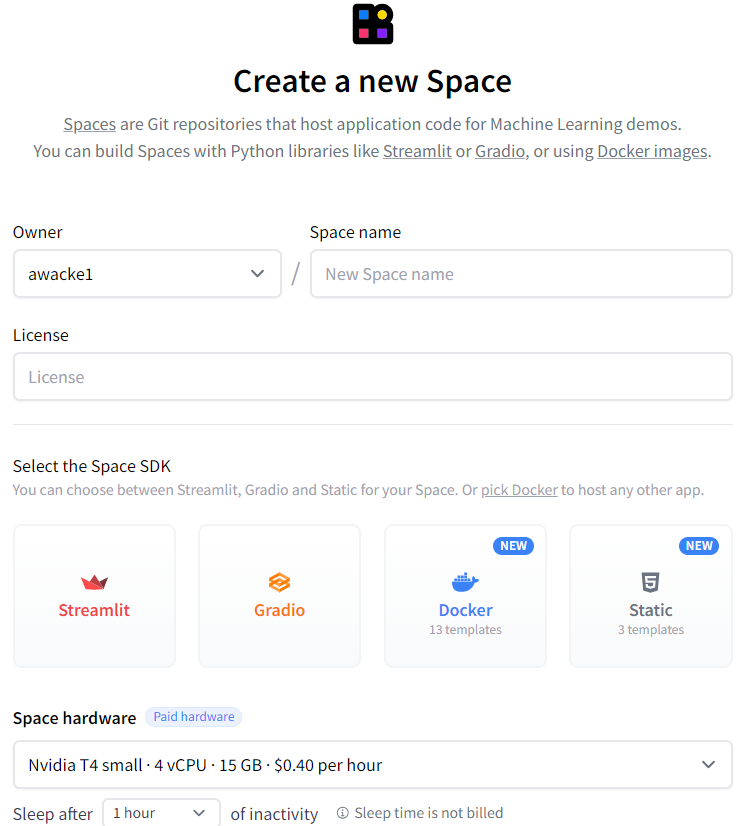
Task: Open the Streamlit link in description
Action: (417, 152)
